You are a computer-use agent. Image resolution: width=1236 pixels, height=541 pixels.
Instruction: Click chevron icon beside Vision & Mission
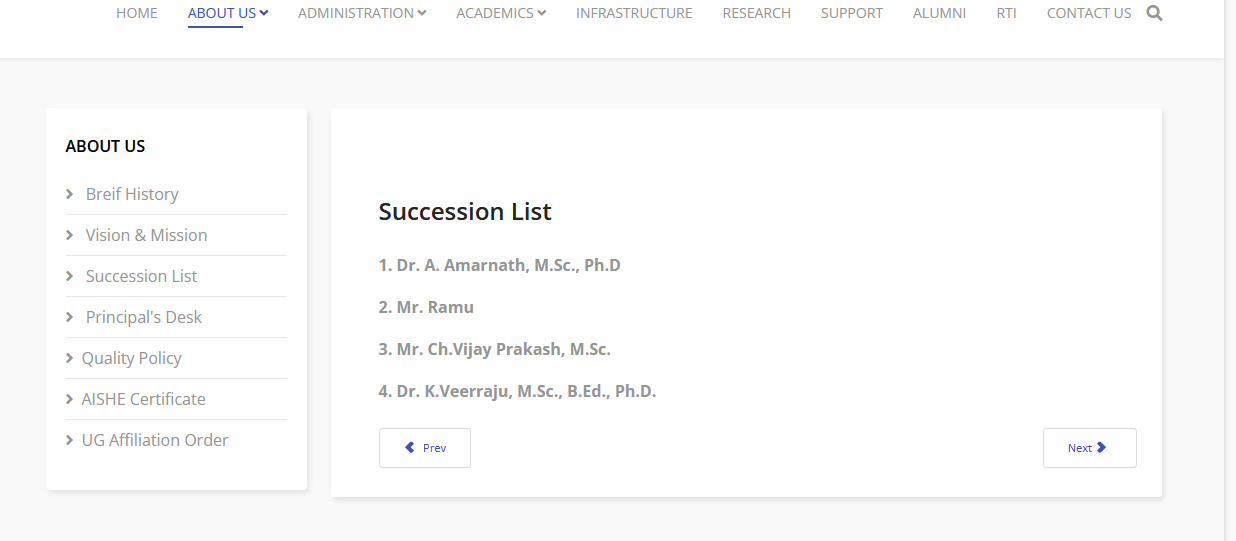[x=70, y=235]
